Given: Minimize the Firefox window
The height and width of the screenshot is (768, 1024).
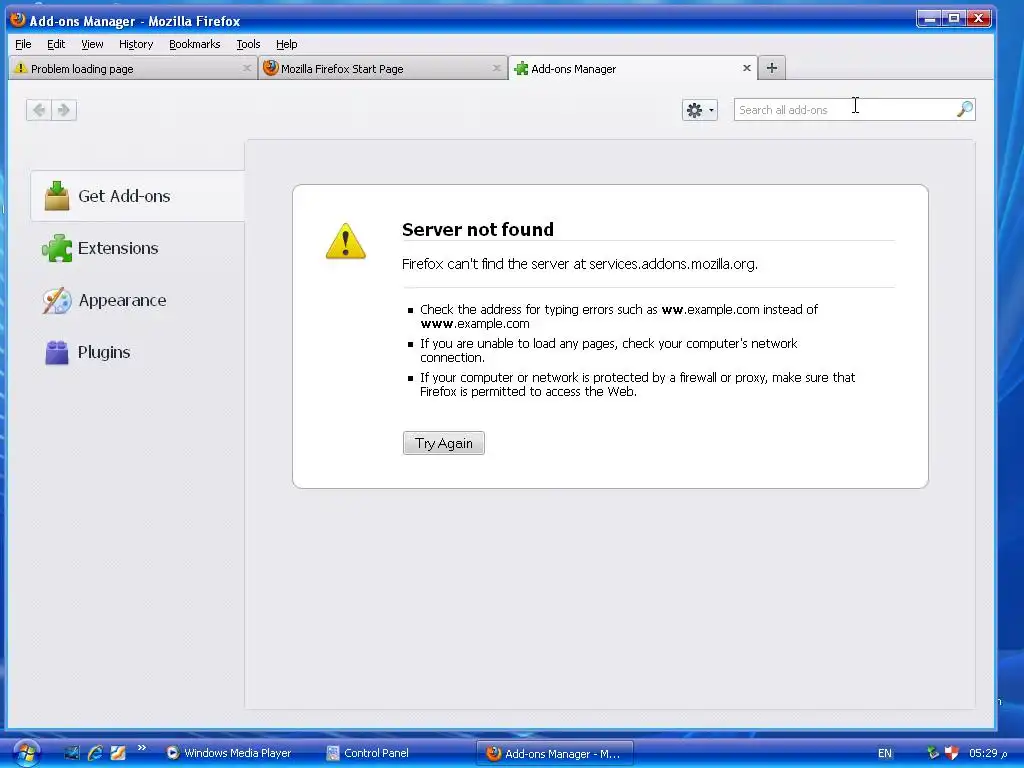Looking at the screenshot, I should [x=929, y=19].
